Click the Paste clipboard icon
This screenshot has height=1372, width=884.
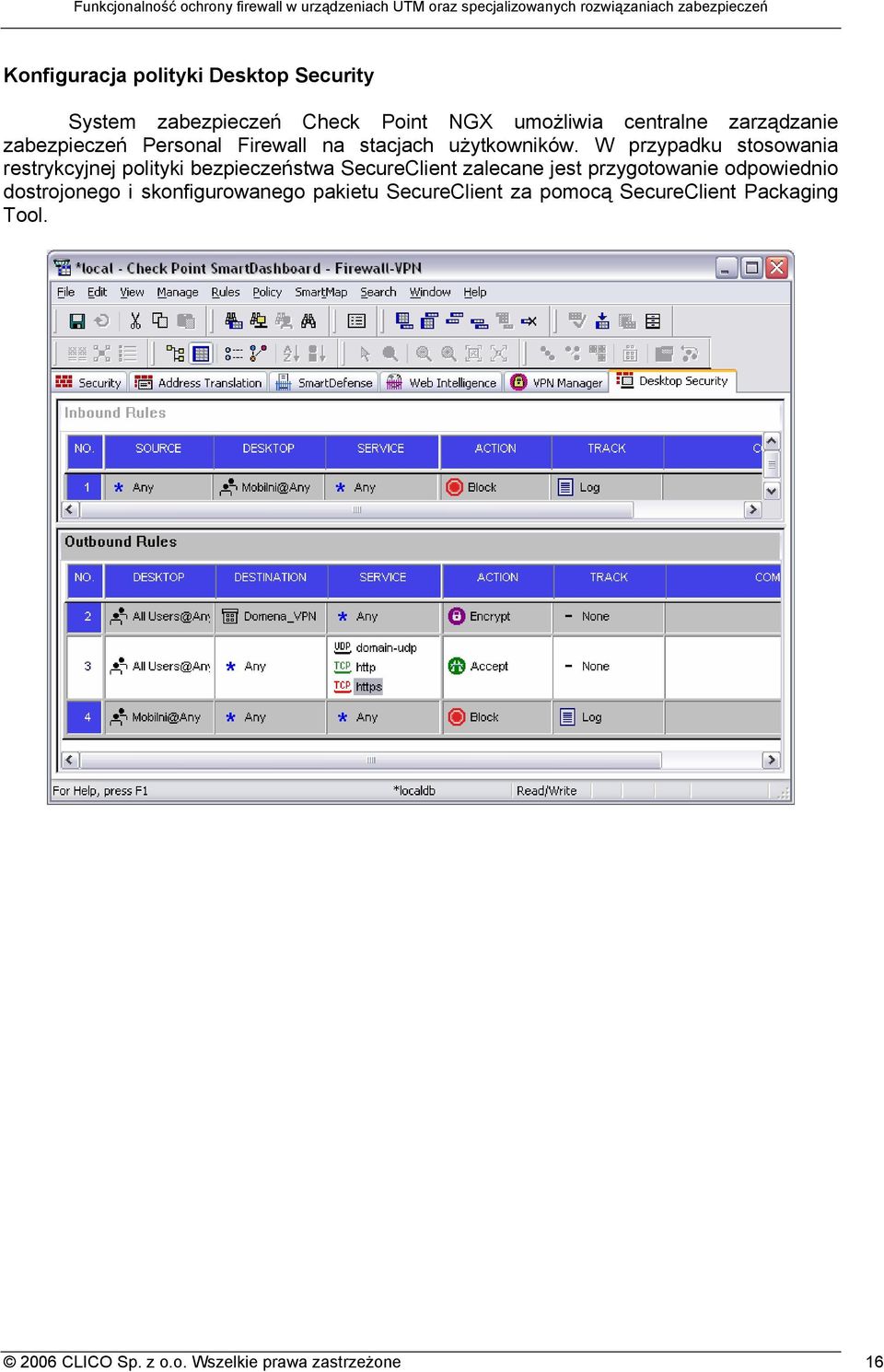[186, 320]
